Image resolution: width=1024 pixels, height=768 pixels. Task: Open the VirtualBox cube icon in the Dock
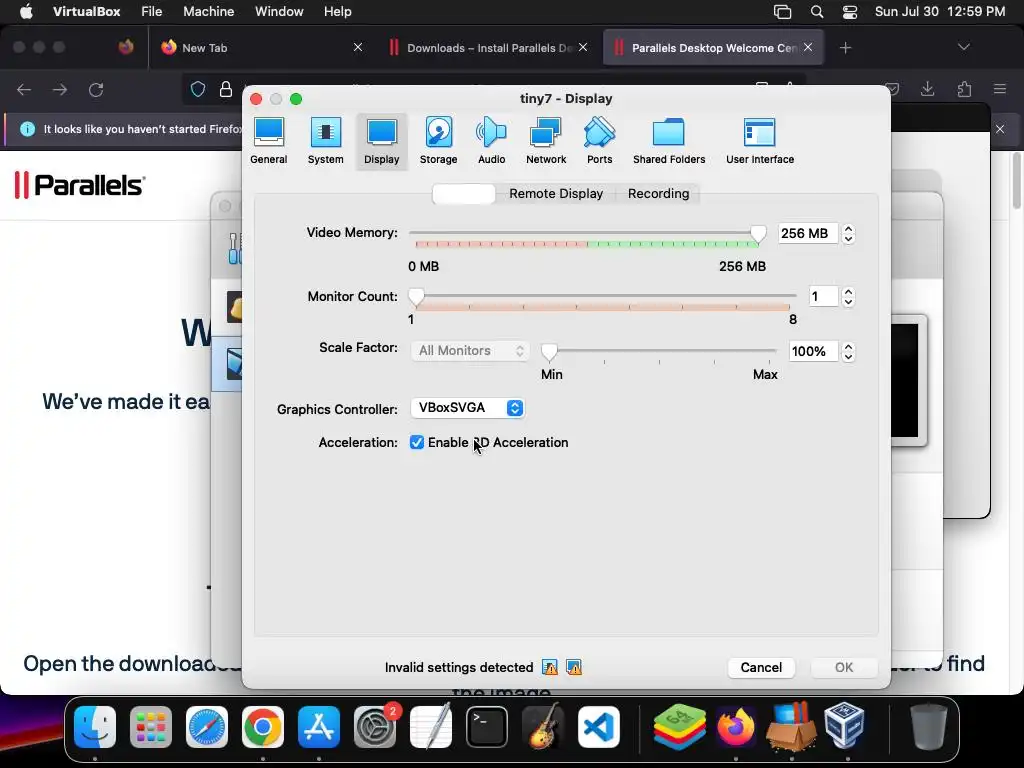click(844, 726)
